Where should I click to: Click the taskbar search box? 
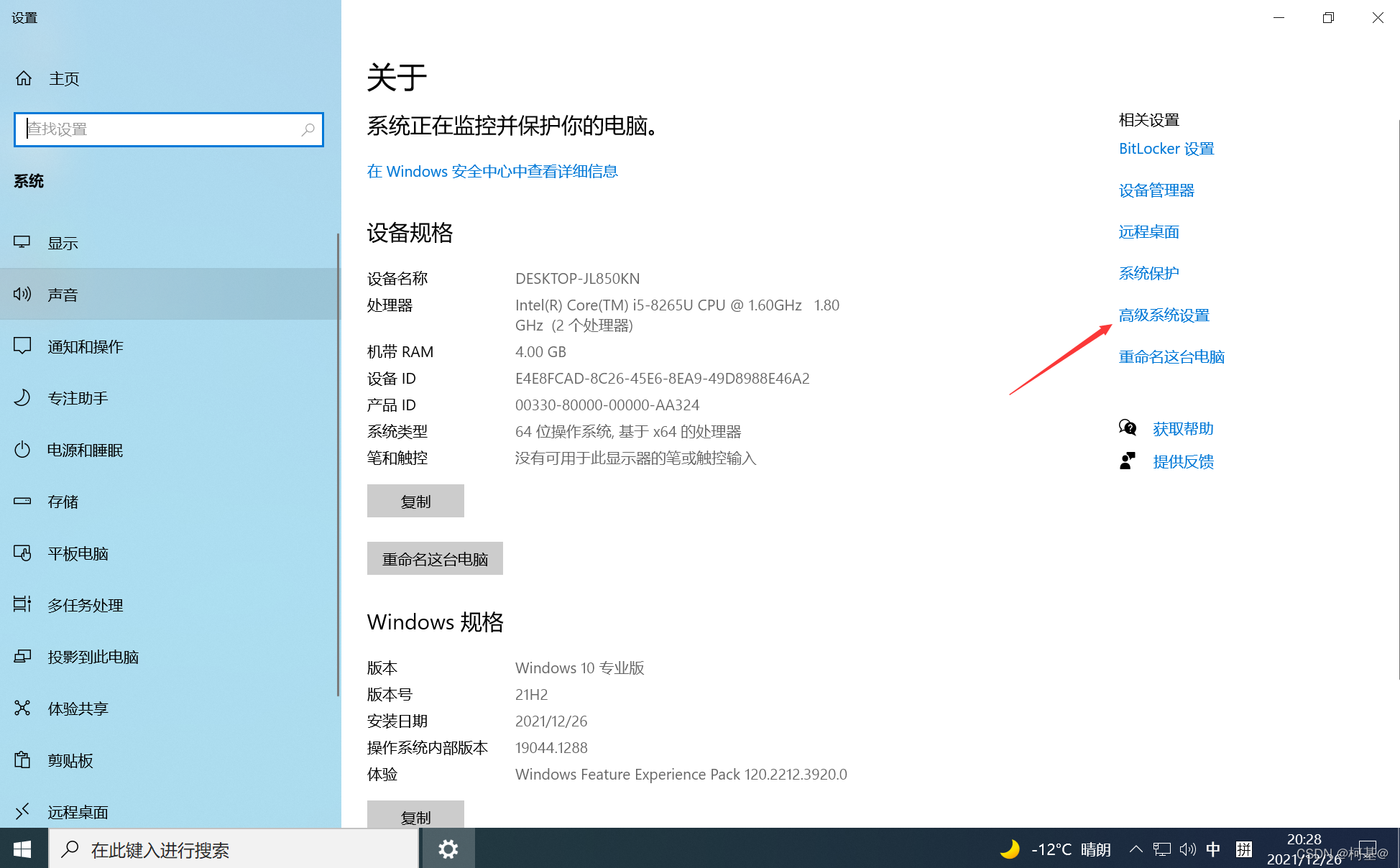[x=234, y=849]
